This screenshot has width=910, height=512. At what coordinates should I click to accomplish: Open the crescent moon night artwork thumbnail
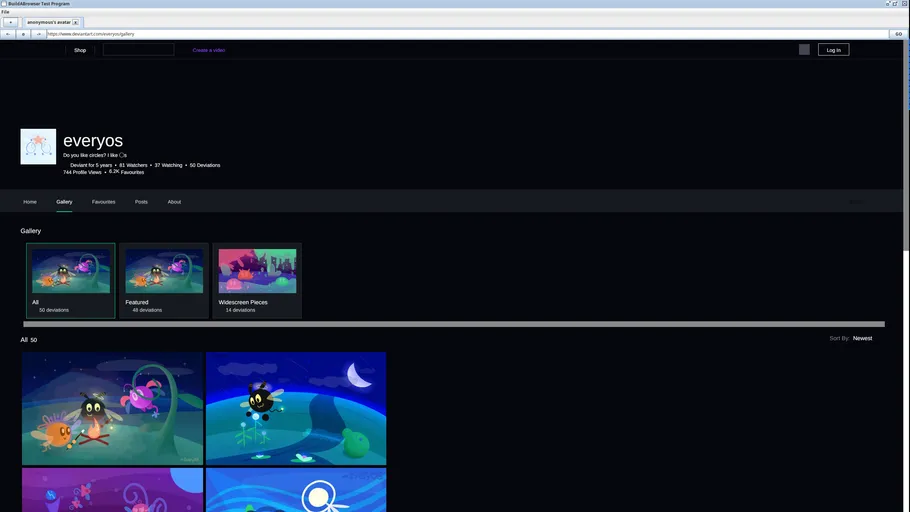pyautogui.click(x=296, y=409)
